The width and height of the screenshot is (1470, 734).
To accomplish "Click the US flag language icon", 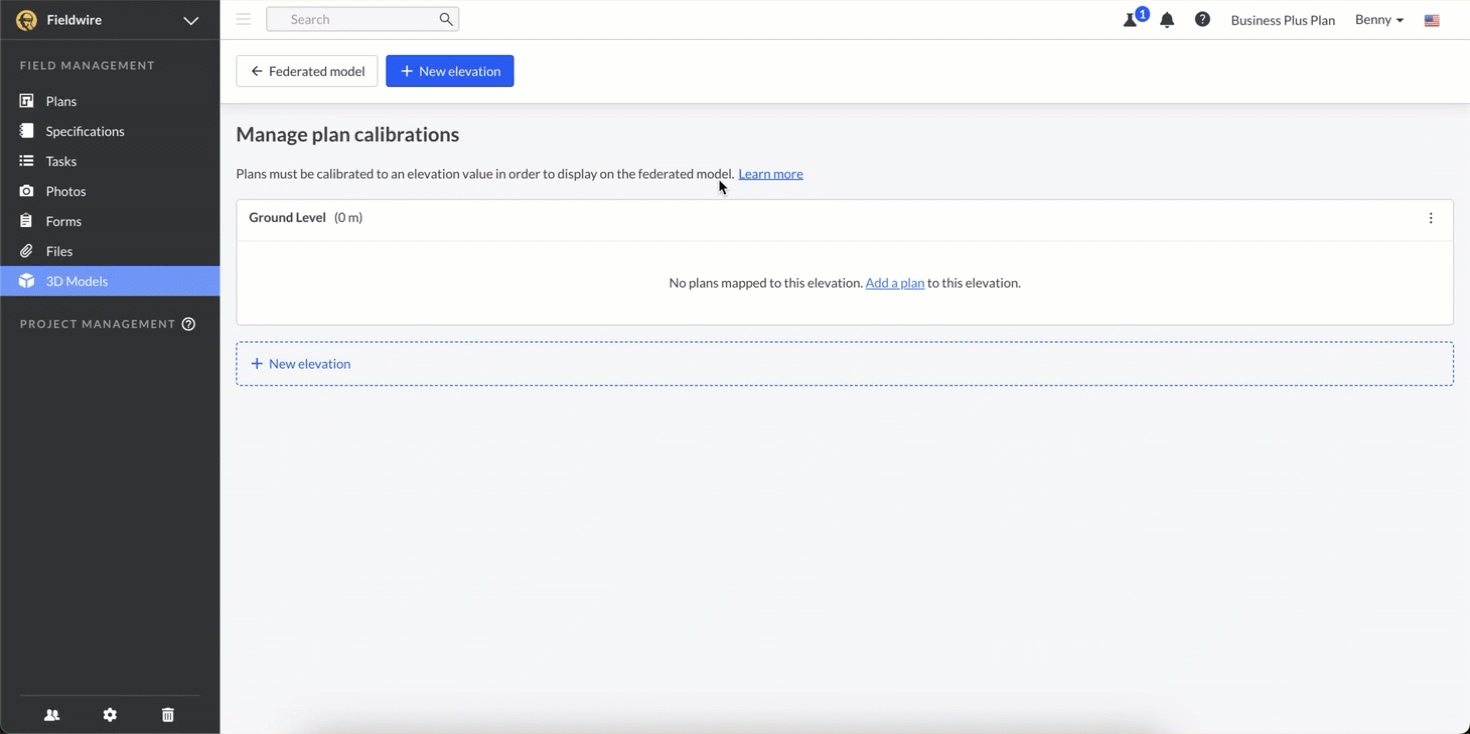I will (1432, 20).
